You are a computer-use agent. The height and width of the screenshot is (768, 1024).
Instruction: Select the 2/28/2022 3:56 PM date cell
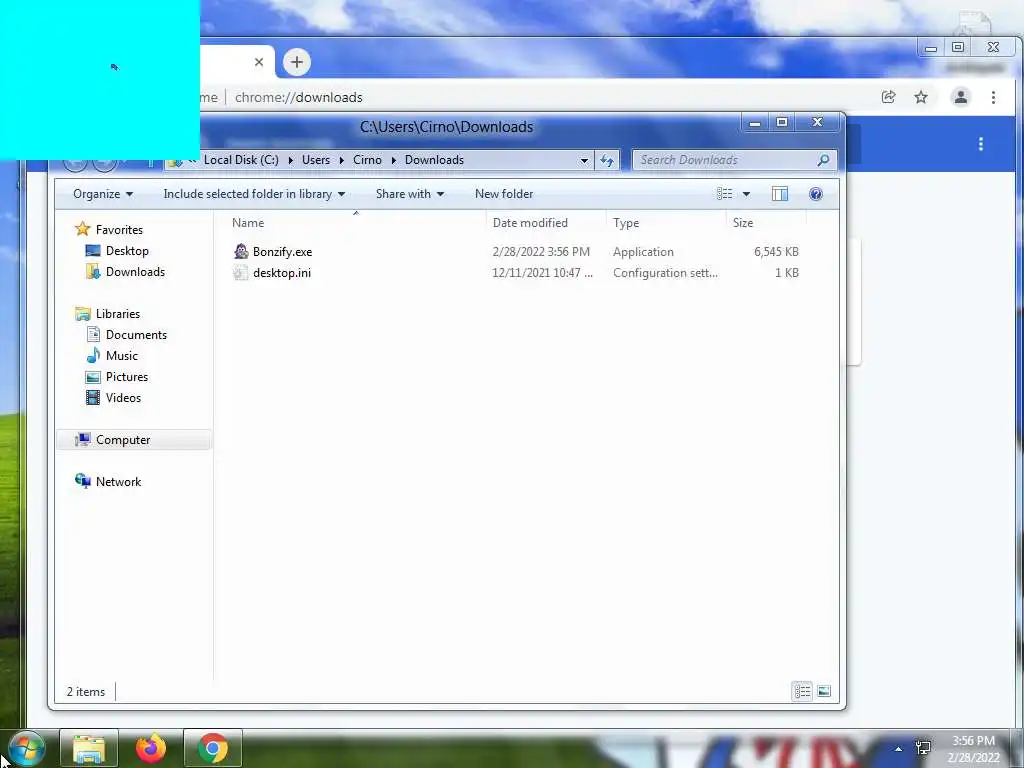coord(541,251)
